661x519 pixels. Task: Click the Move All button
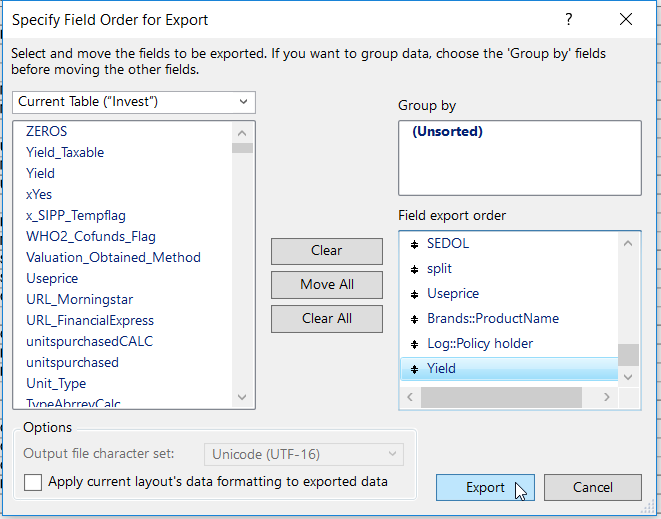tap(326, 284)
